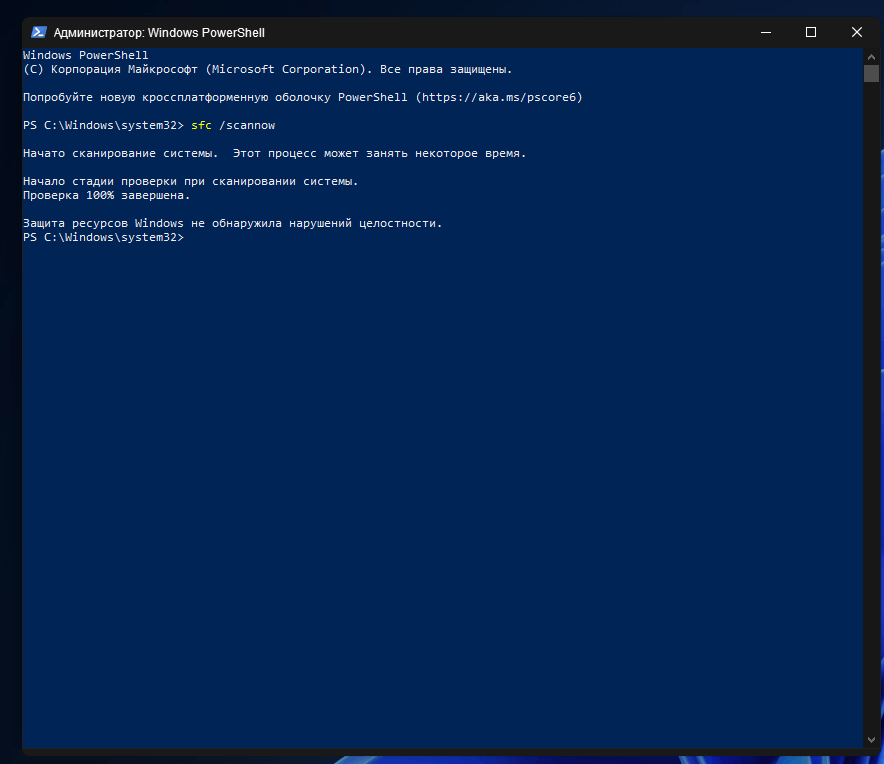Click the copyright line 'Корпорация Майкрософт'
This screenshot has height=764, width=884.
[x=267, y=69]
